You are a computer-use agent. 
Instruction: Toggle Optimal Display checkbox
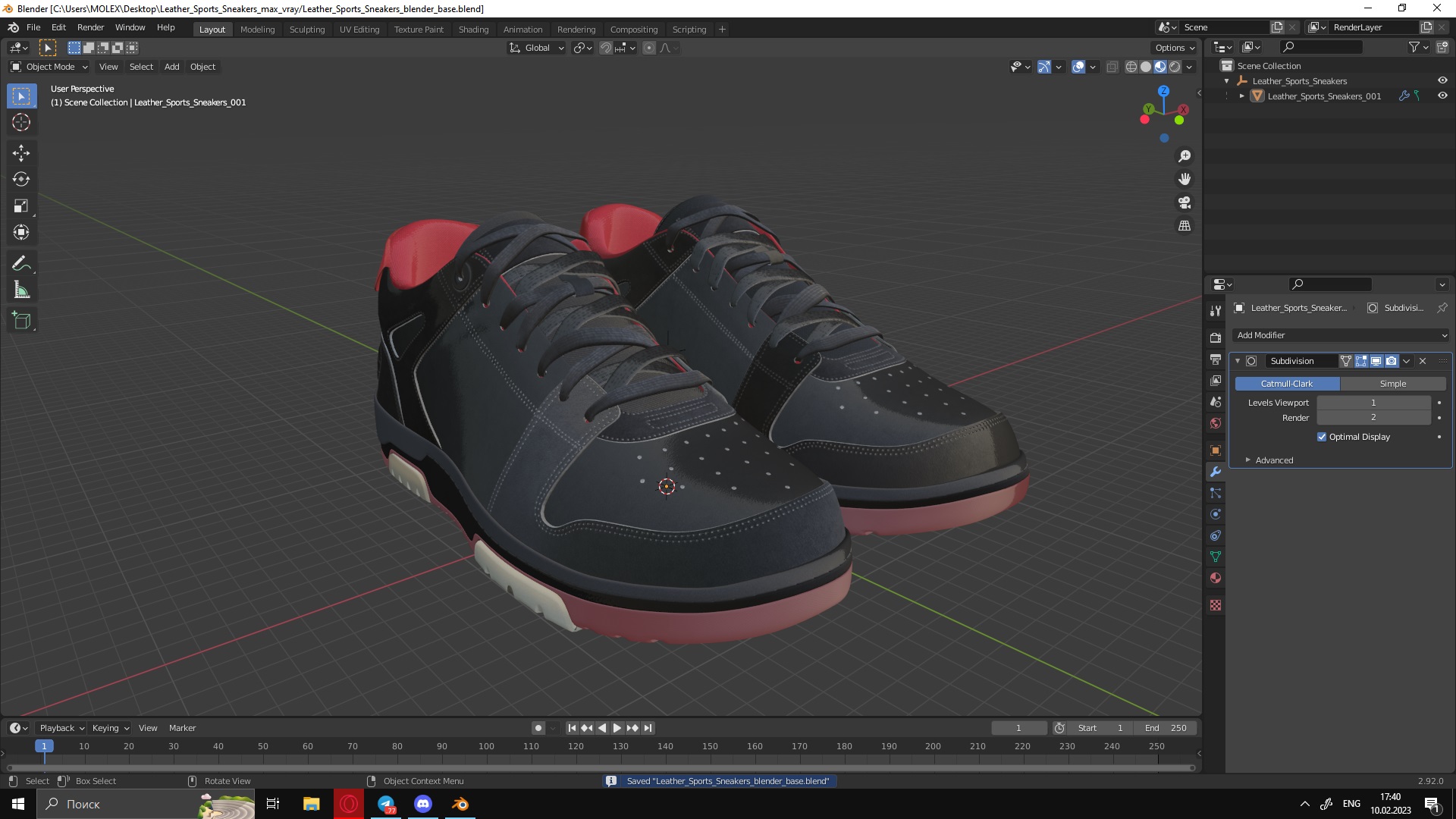coord(1322,437)
